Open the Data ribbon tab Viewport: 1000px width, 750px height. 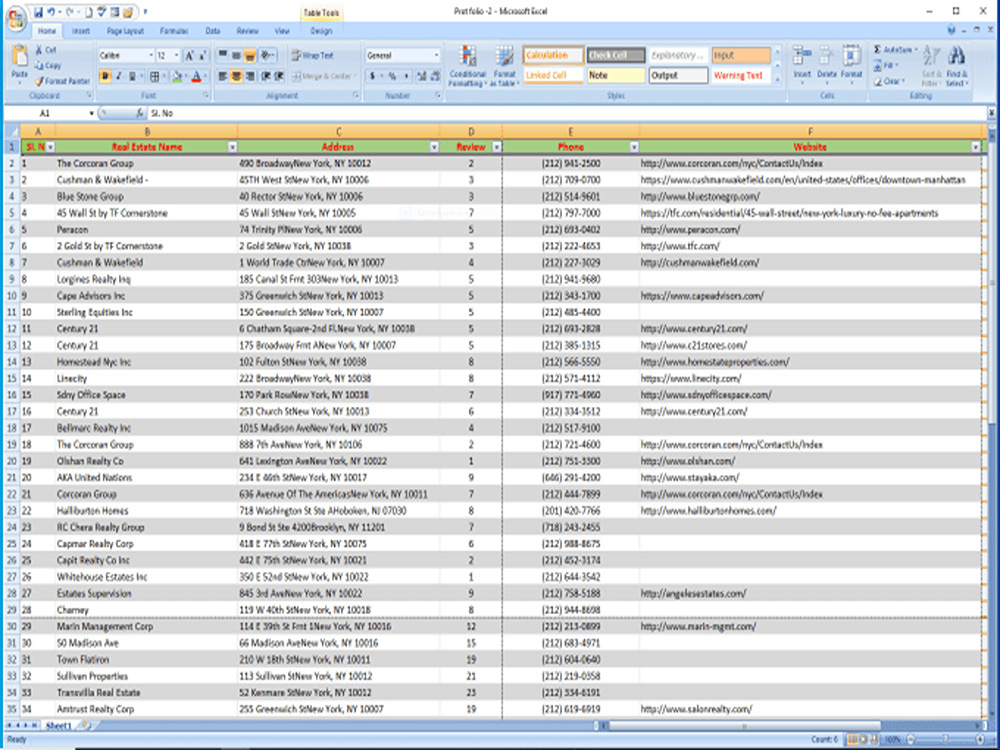tap(212, 31)
